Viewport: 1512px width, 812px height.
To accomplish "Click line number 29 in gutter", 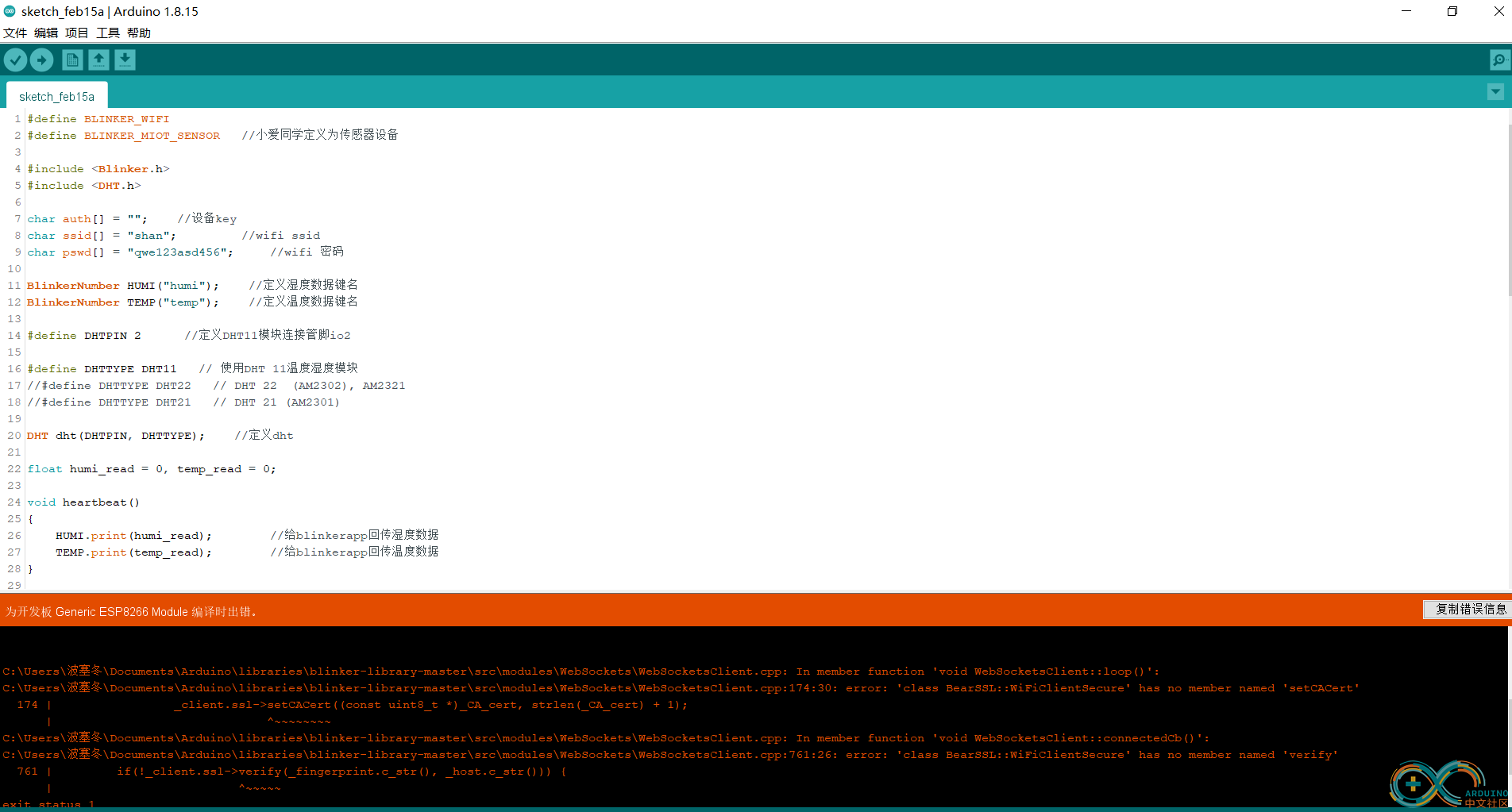I will click(x=14, y=586).
